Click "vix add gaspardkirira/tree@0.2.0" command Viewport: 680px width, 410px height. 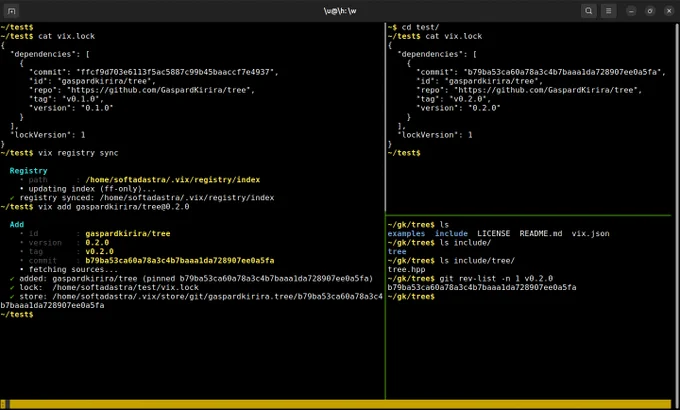click(114, 207)
